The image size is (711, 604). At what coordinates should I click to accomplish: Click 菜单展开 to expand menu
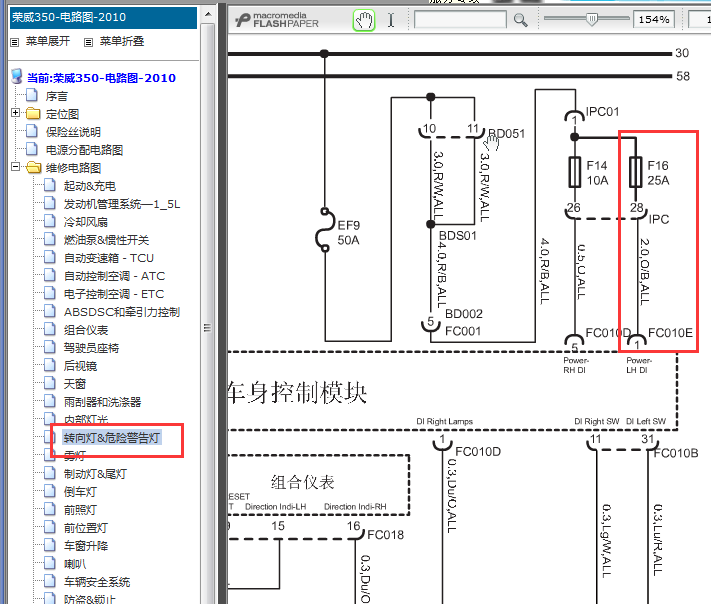click(48, 41)
